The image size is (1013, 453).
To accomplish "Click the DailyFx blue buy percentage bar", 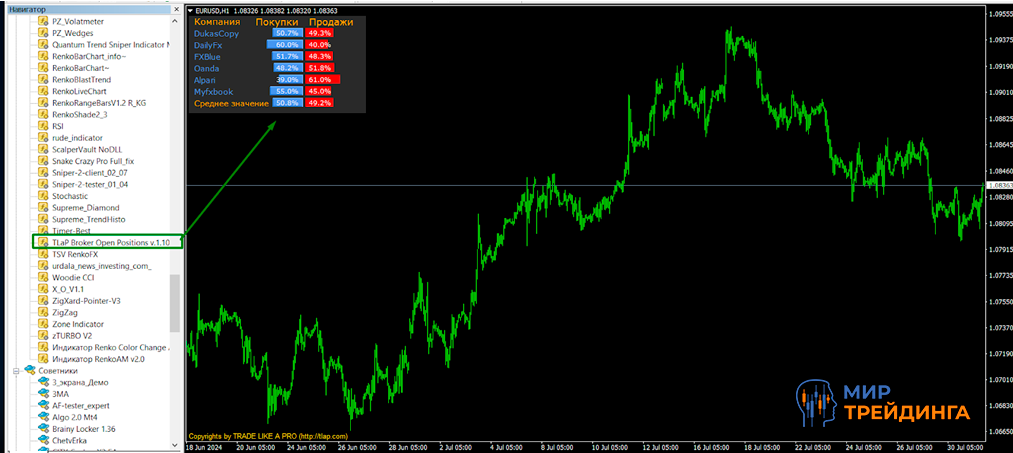I will click(x=284, y=45).
